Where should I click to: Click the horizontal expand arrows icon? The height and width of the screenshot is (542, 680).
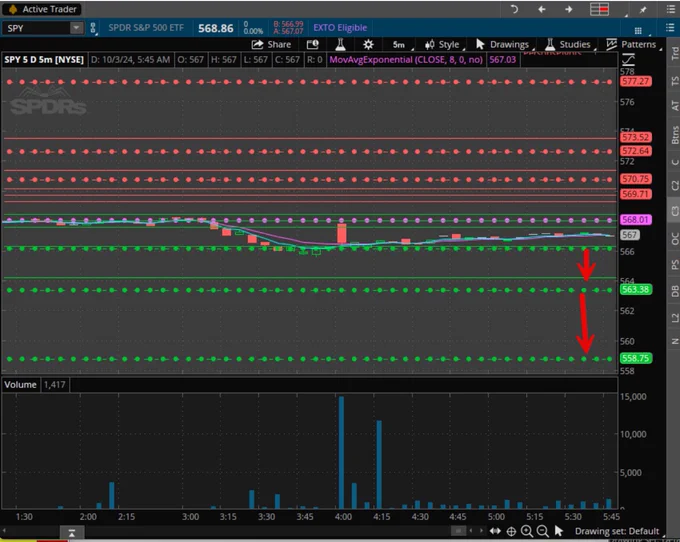coord(495,531)
